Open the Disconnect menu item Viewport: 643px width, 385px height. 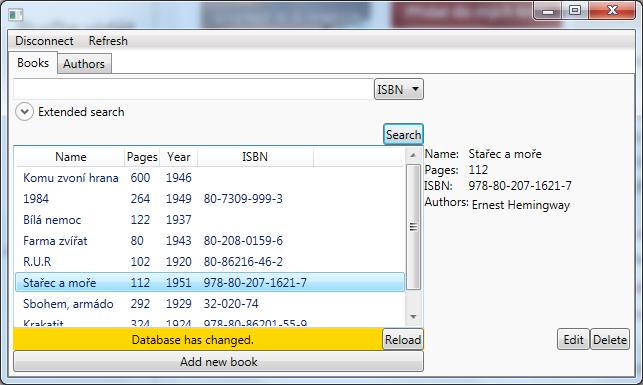[44, 41]
